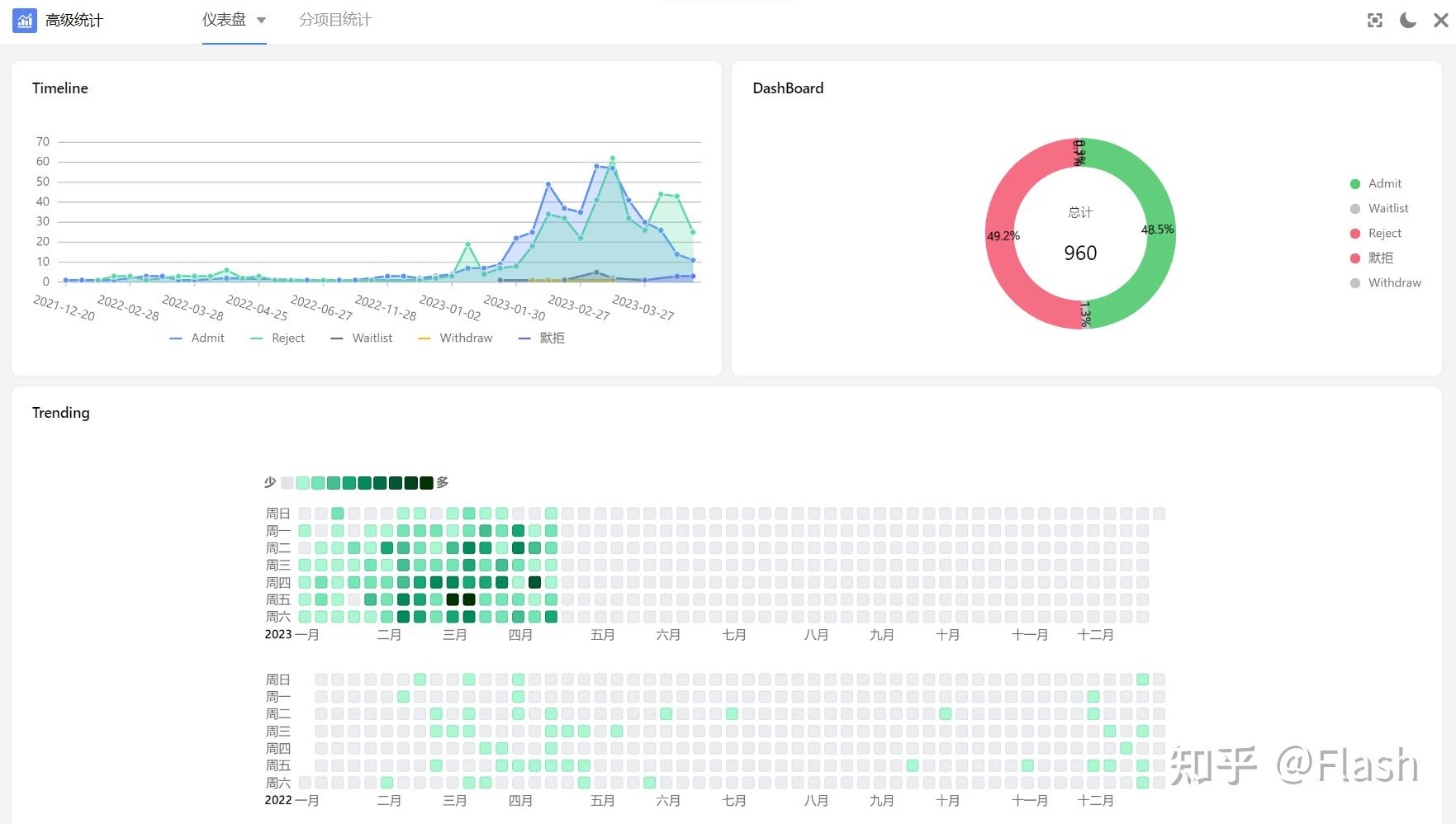The height and width of the screenshot is (824, 1456).
Task: Enter fullscreen using the expand icon
Action: coord(1374,20)
